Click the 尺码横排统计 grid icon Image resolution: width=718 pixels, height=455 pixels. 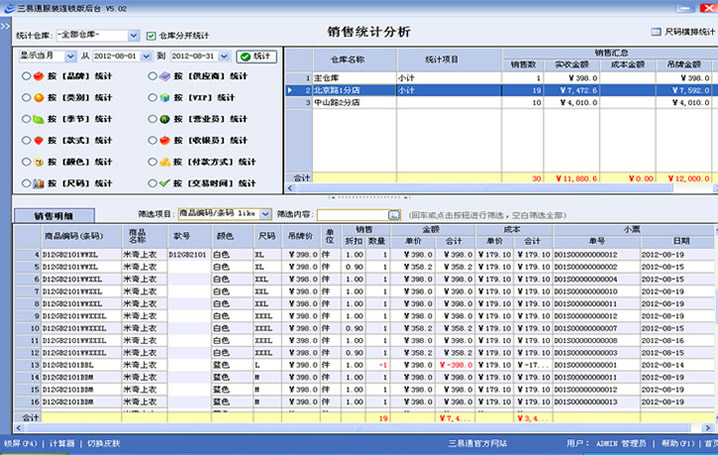tap(656, 32)
